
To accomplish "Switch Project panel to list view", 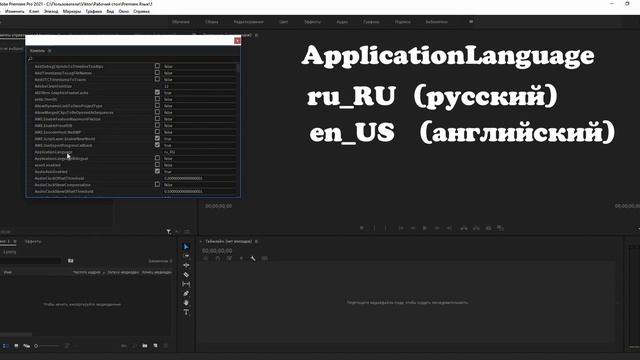I will pos(6,346).
